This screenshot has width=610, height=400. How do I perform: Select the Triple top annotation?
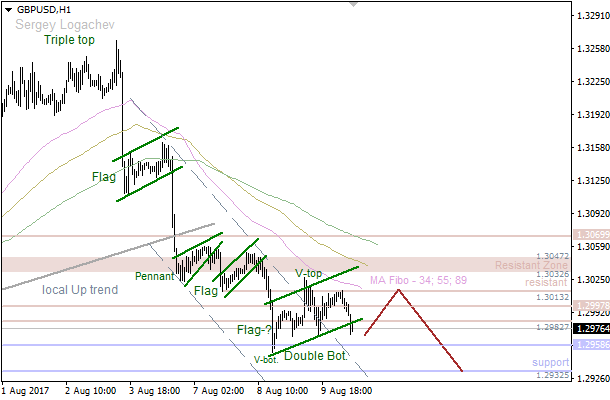pyautogui.click(x=71, y=41)
